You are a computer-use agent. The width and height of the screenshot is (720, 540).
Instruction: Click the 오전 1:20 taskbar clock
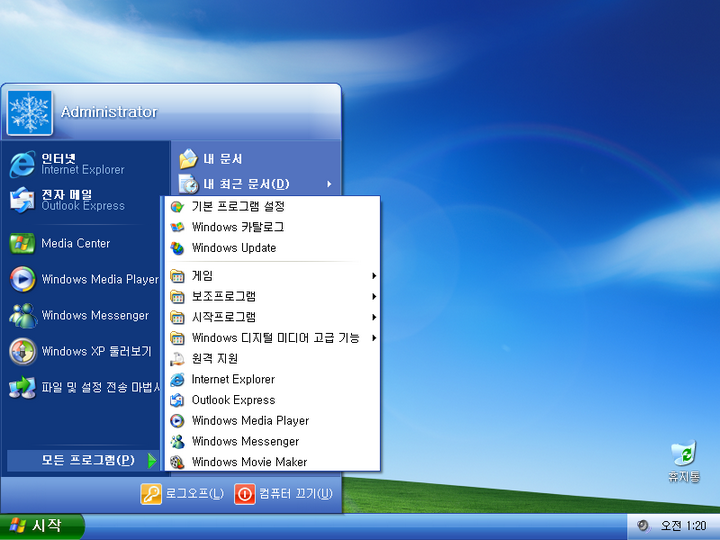point(683,526)
